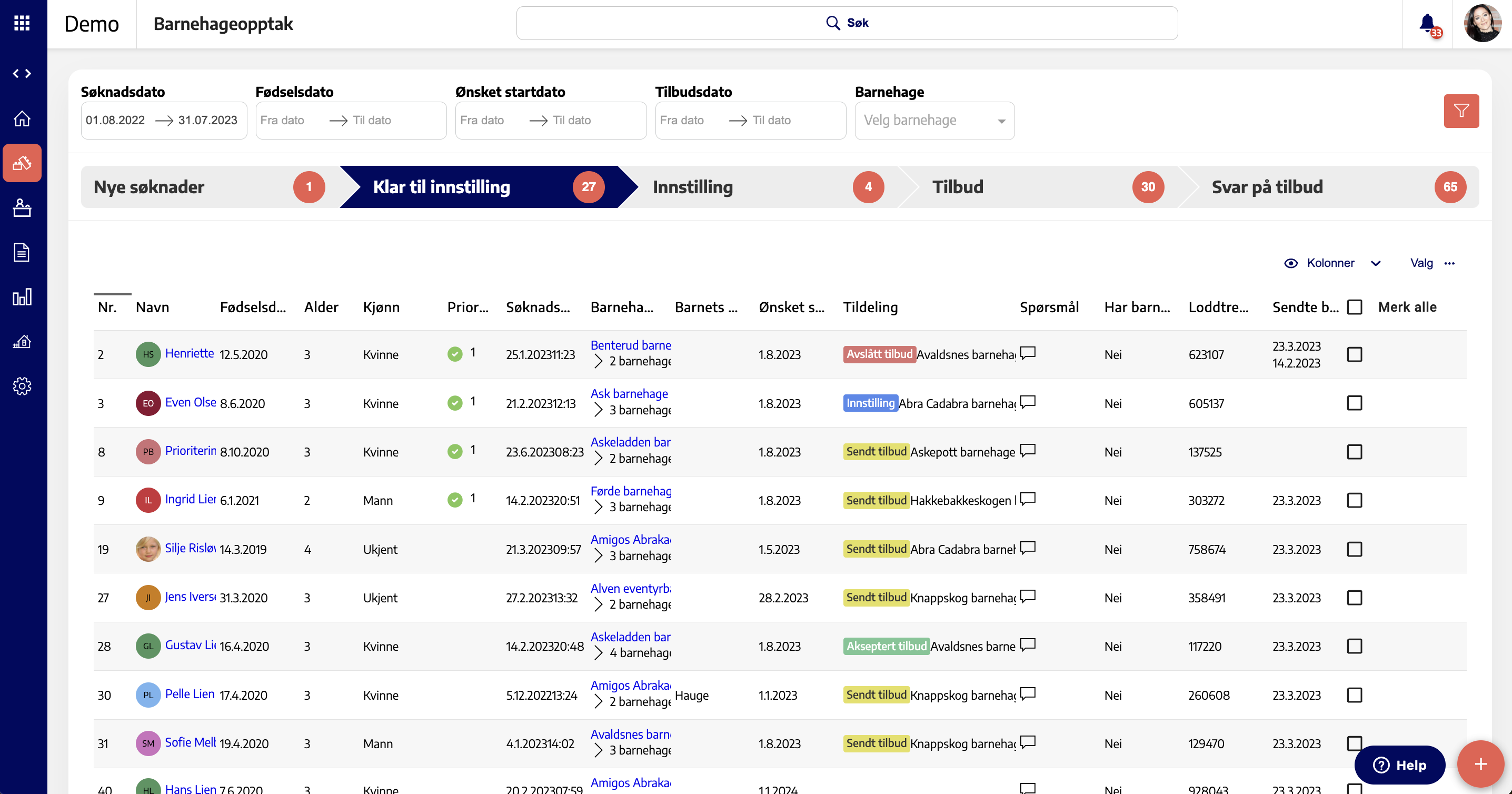Image resolution: width=1512 pixels, height=794 pixels.
Task: Open question comment icon for Ingrid Lier row
Action: tap(1028, 499)
